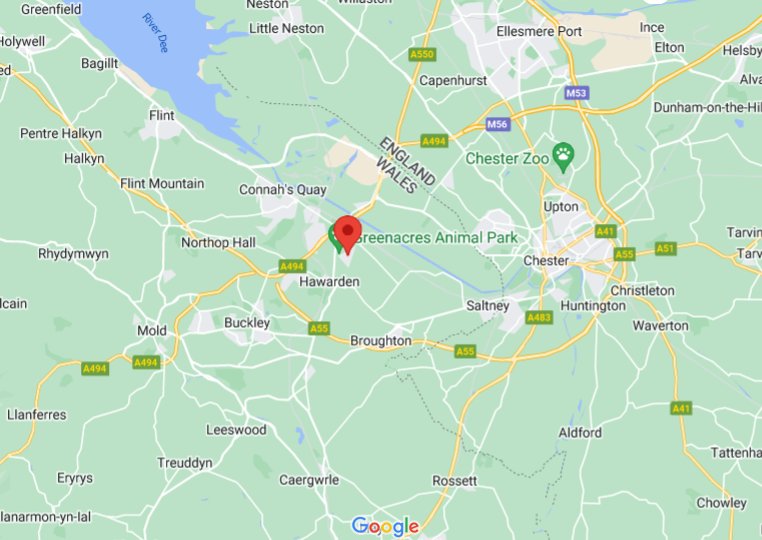Screen dimensions: 762x540
Task: Click the Buckley town label
Action: tap(247, 323)
